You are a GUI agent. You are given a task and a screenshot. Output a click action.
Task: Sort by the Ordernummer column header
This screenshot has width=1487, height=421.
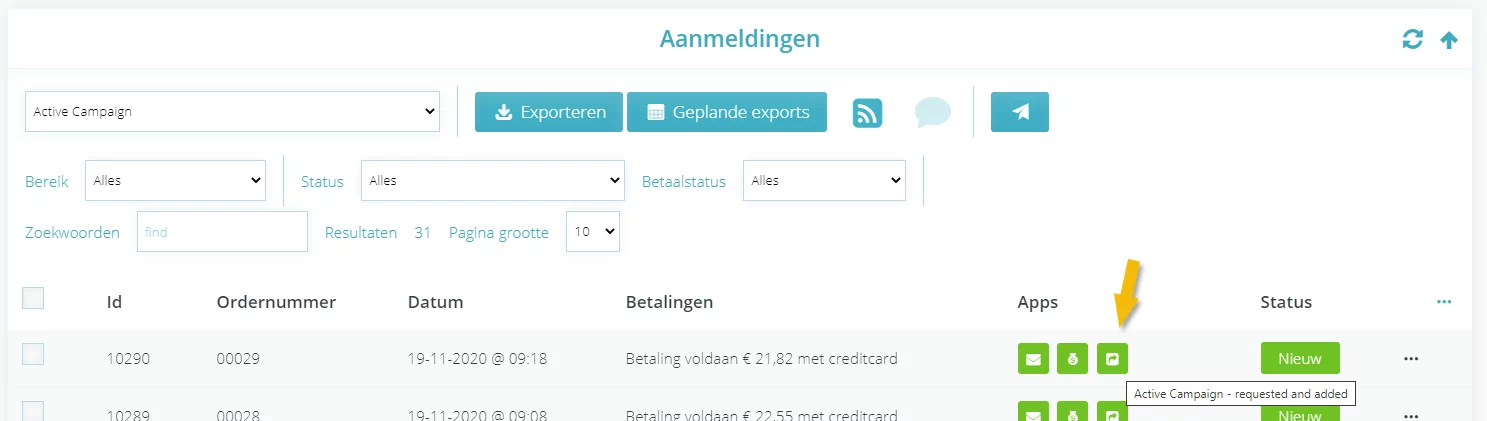coord(276,302)
